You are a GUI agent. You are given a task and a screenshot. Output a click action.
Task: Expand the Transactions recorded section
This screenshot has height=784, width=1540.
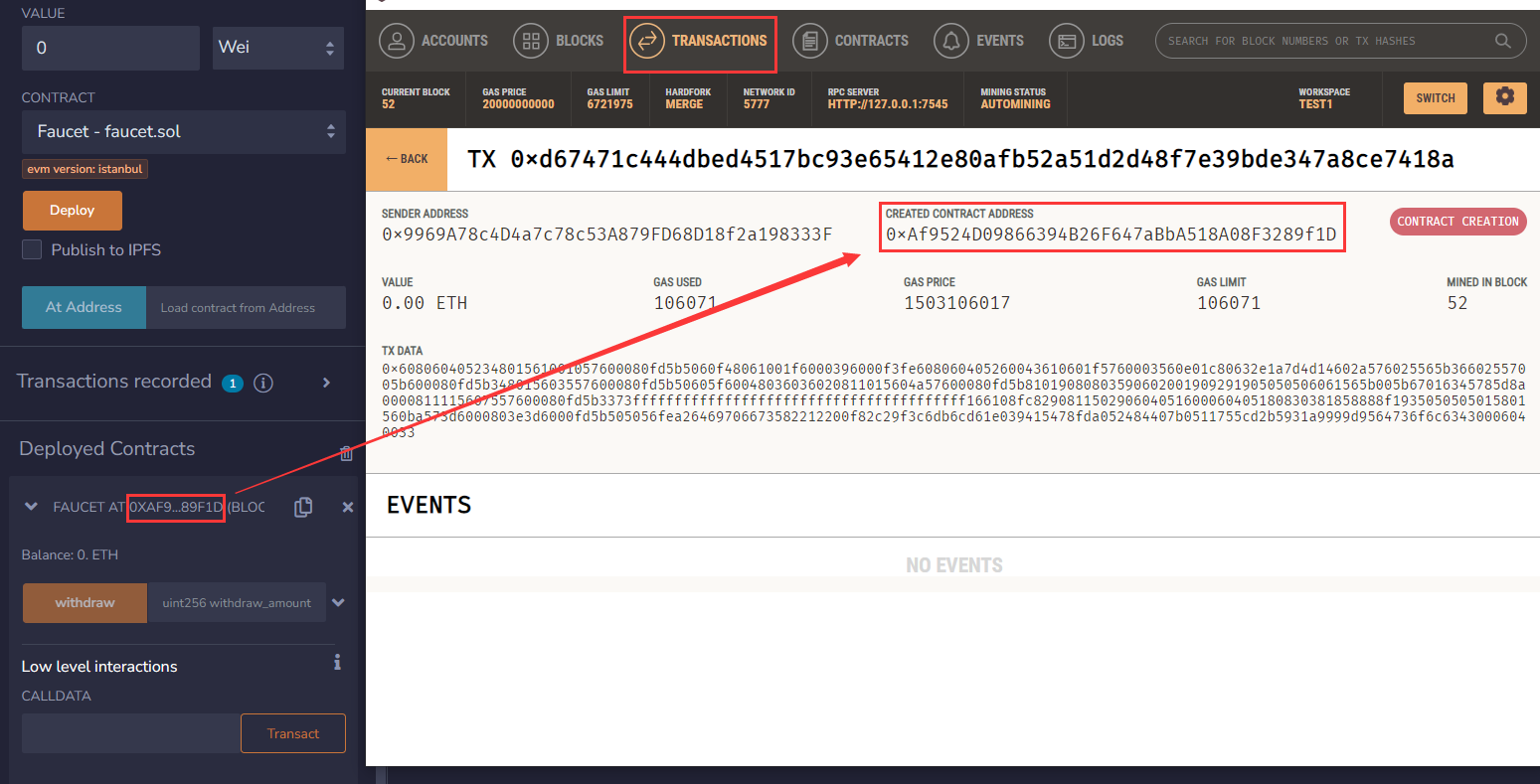point(326,383)
